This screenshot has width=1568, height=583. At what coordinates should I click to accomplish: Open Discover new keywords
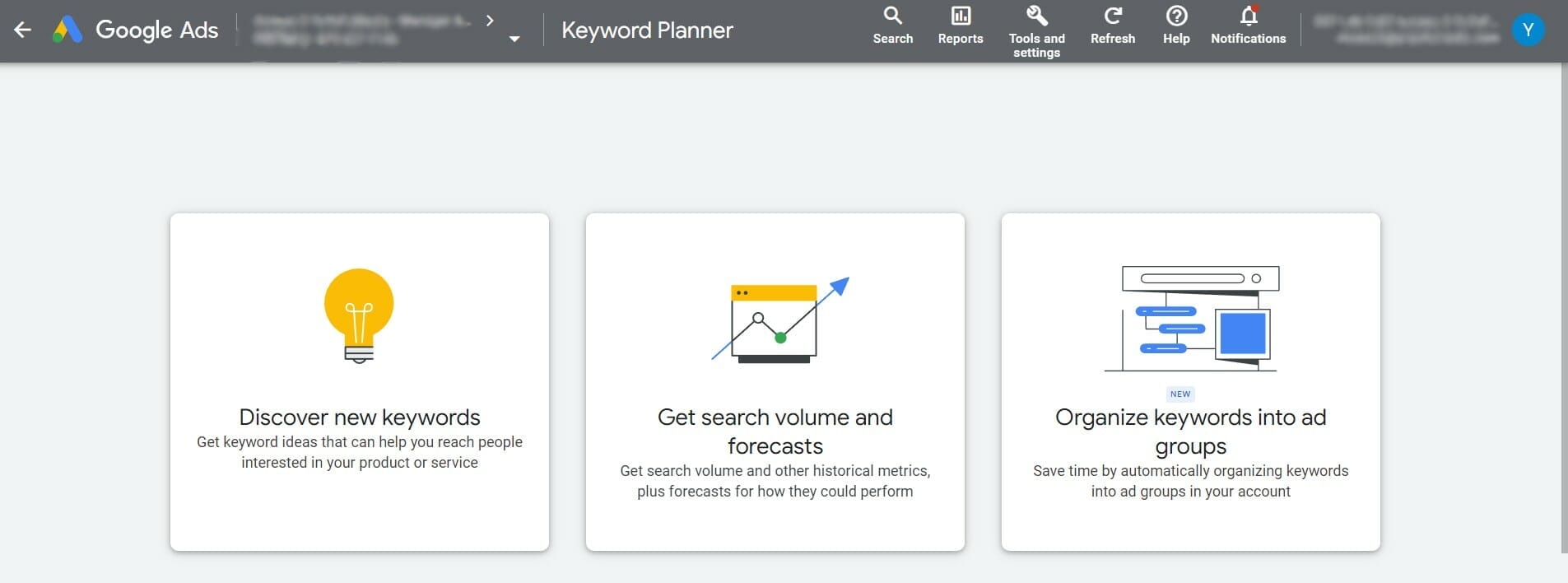(359, 380)
